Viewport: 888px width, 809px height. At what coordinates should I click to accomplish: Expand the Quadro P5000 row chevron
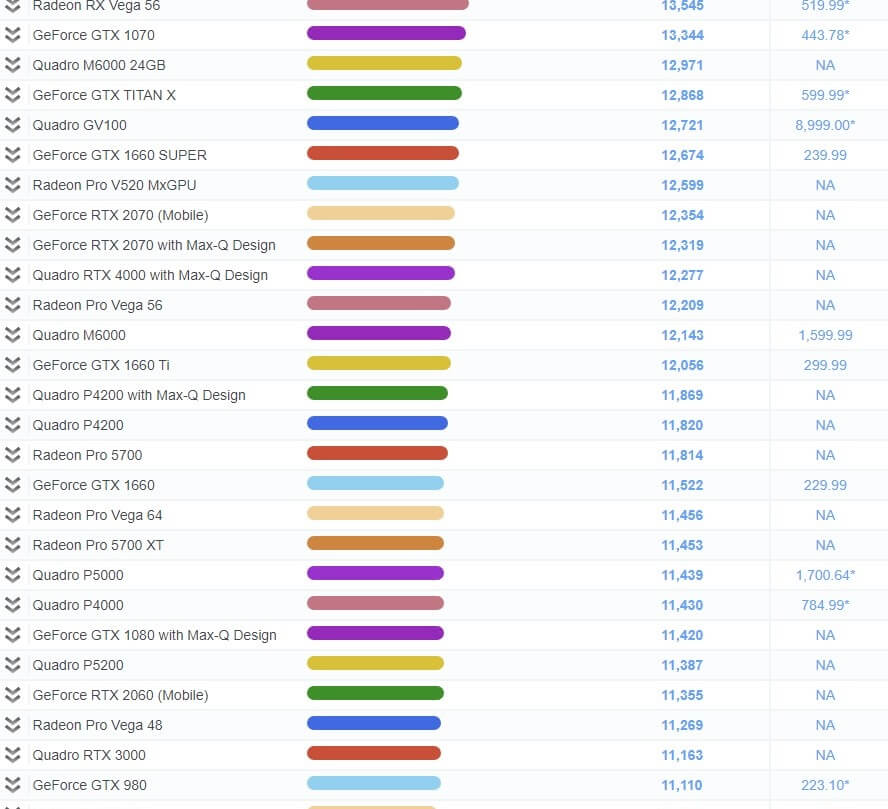tap(12, 575)
